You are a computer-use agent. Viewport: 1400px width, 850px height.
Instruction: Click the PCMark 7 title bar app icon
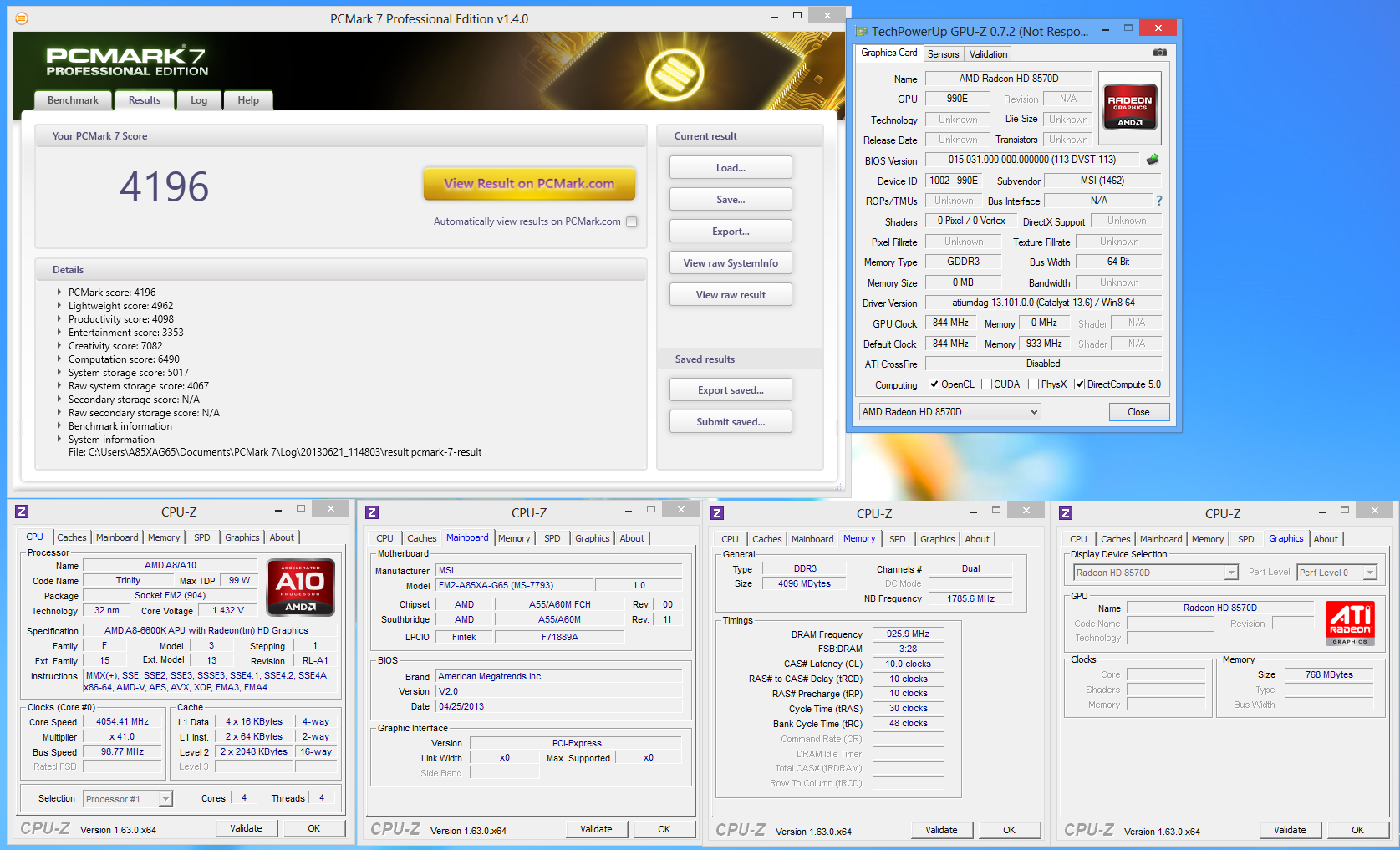(x=22, y=18)
